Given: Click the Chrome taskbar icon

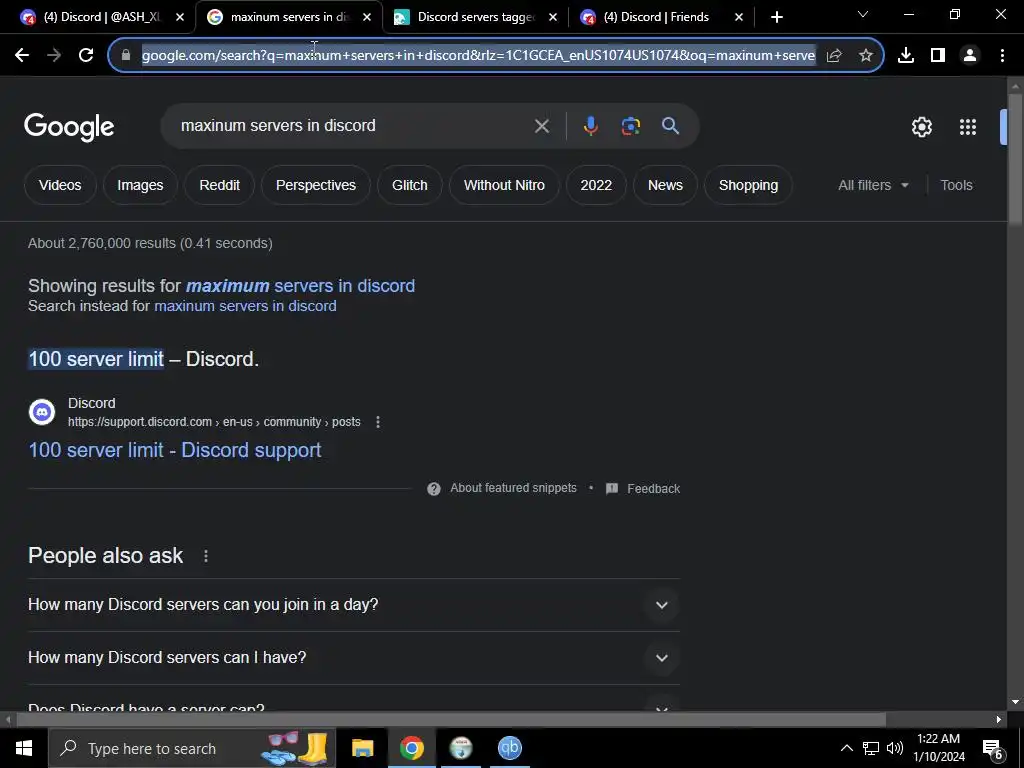Looking at the screenshot, I should 411,748.
